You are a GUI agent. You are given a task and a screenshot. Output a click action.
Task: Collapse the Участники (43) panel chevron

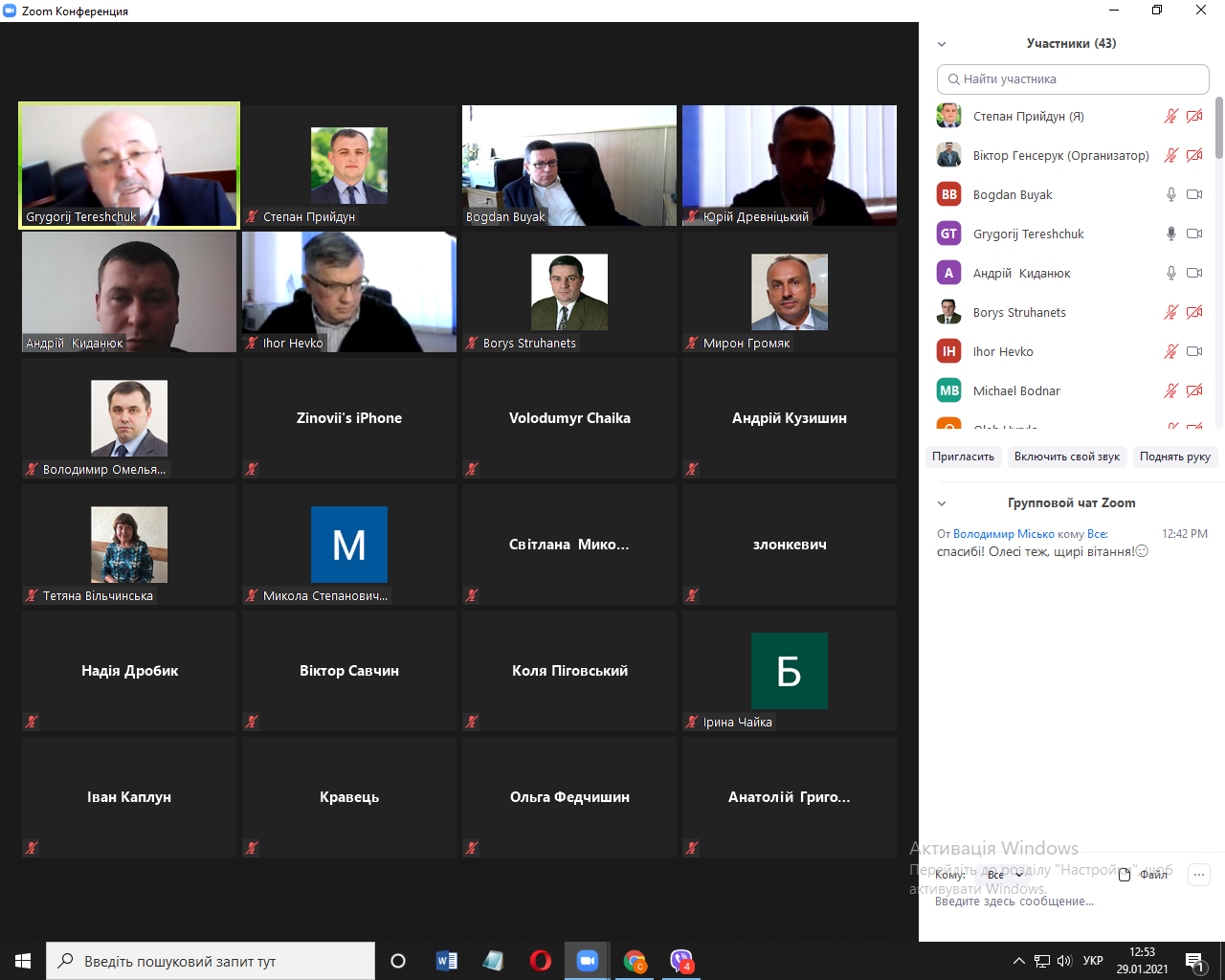pyautogui.click(x=942, y=44)
